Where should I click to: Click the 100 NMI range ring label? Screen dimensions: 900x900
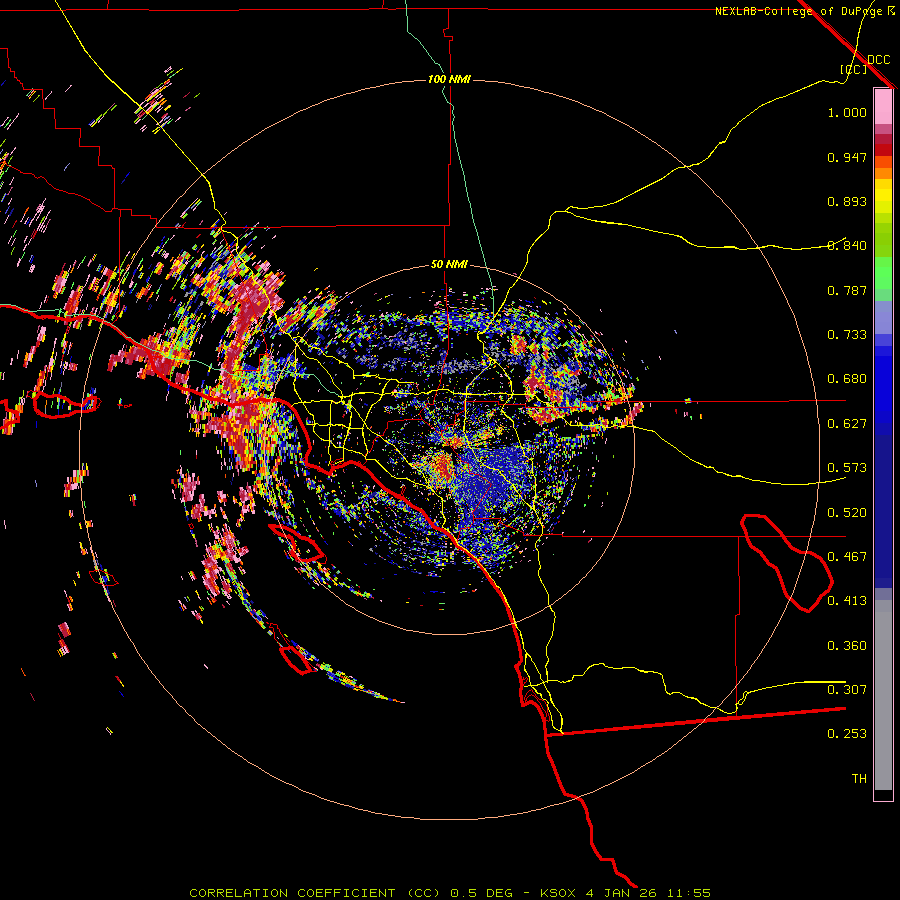449,79
